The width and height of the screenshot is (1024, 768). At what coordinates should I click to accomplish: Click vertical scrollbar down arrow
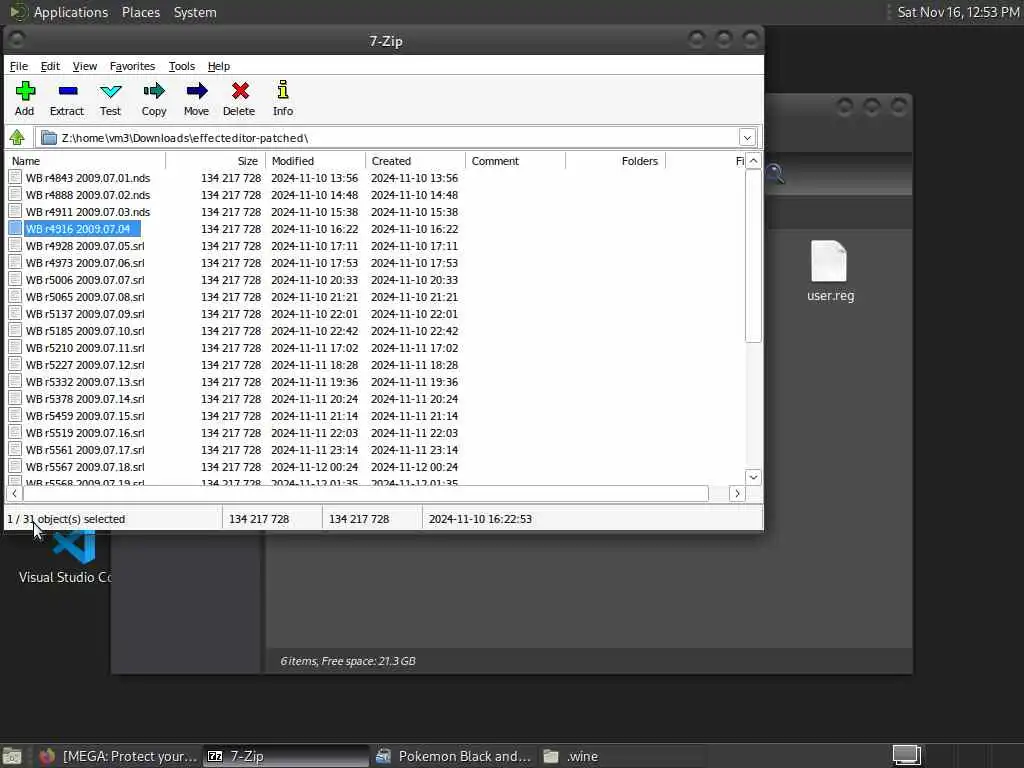[x=753, y=477]
